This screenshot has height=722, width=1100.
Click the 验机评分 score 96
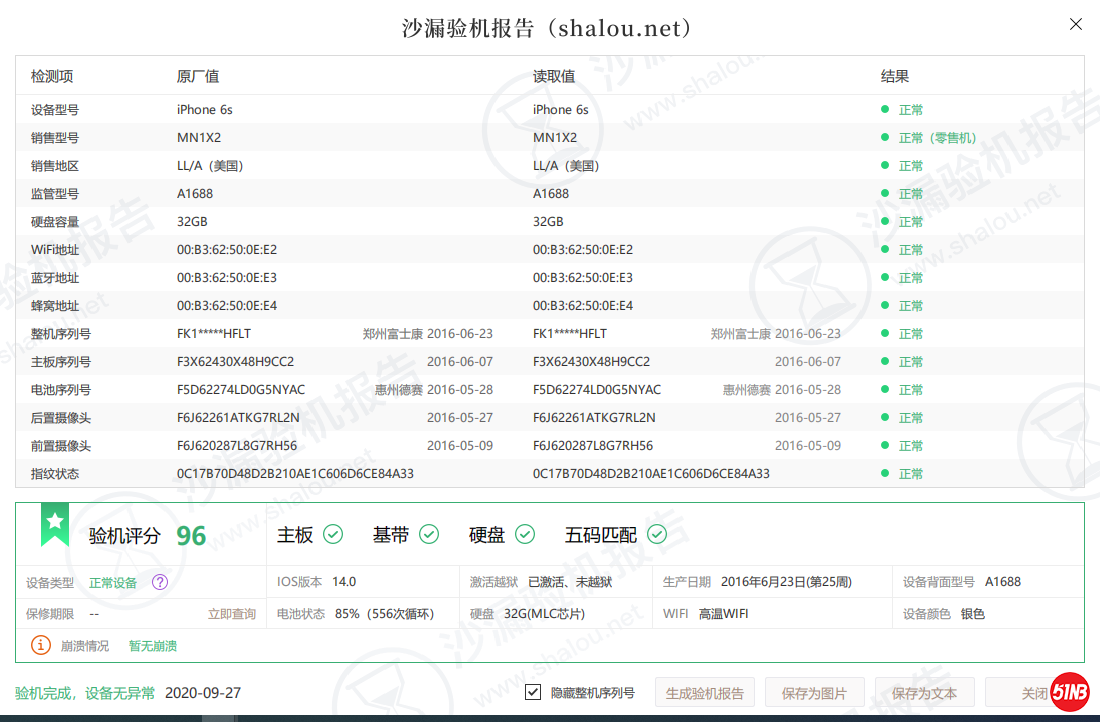pyautogui.click(x=191, y=536)
